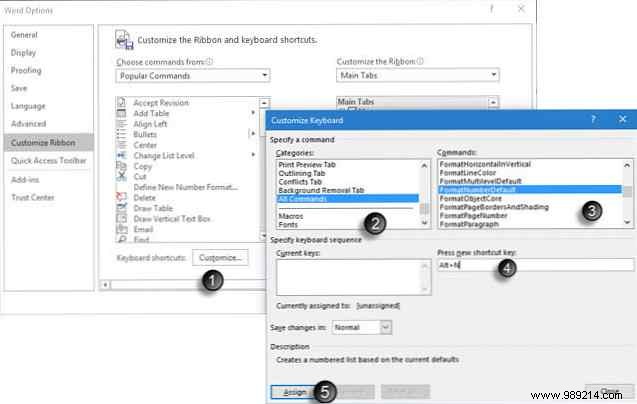This screenshot has width=637, height=404.
Task: Select Background Removal Tab category
Action: click(321, 190)
